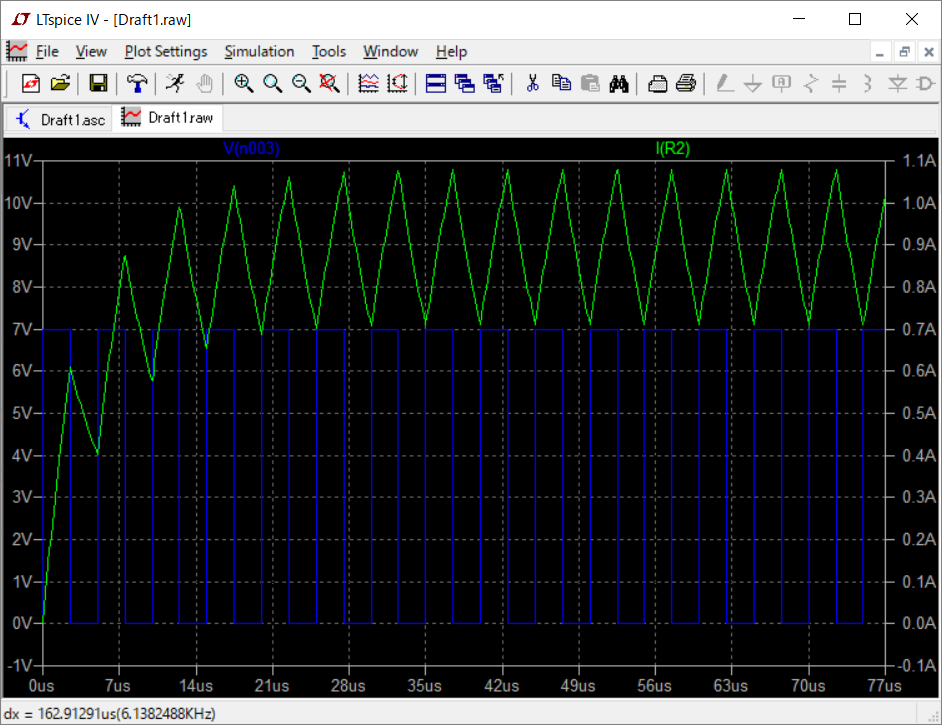Click the 0us time axis label
Viewport: 942px width, 725px height.
[41, 686]
